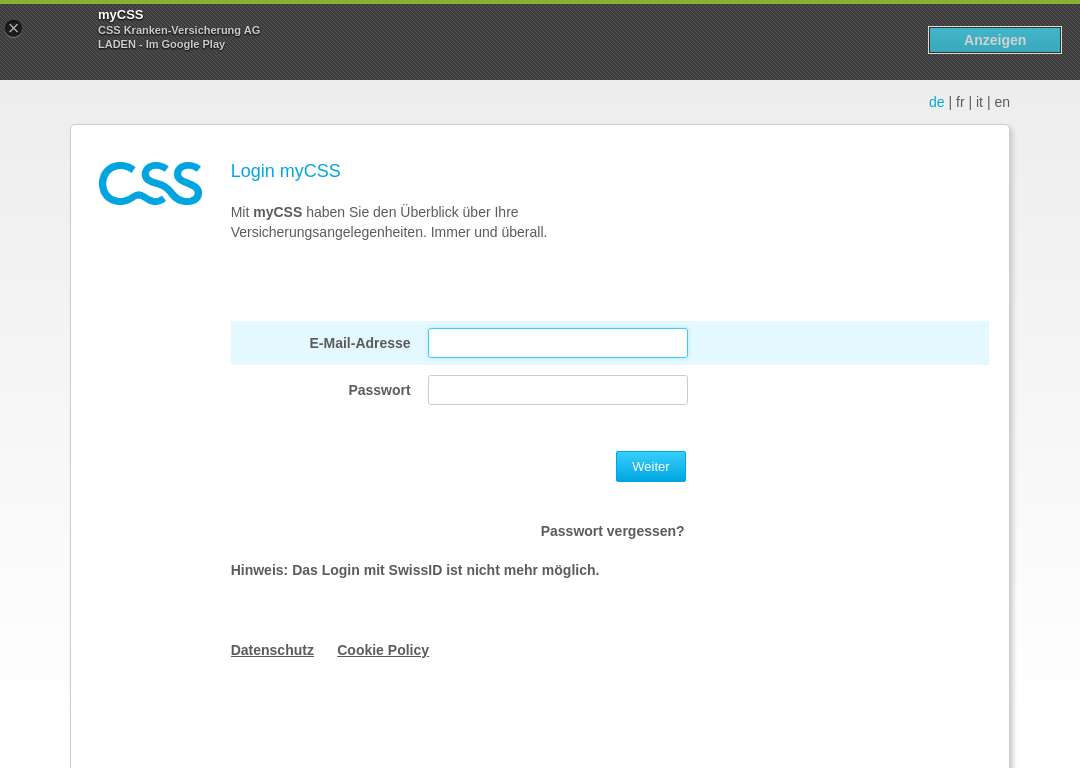Switch language to English (en)
Image resolution: width=1080 pixels, height=768 pixels.
click(1002, 102)
